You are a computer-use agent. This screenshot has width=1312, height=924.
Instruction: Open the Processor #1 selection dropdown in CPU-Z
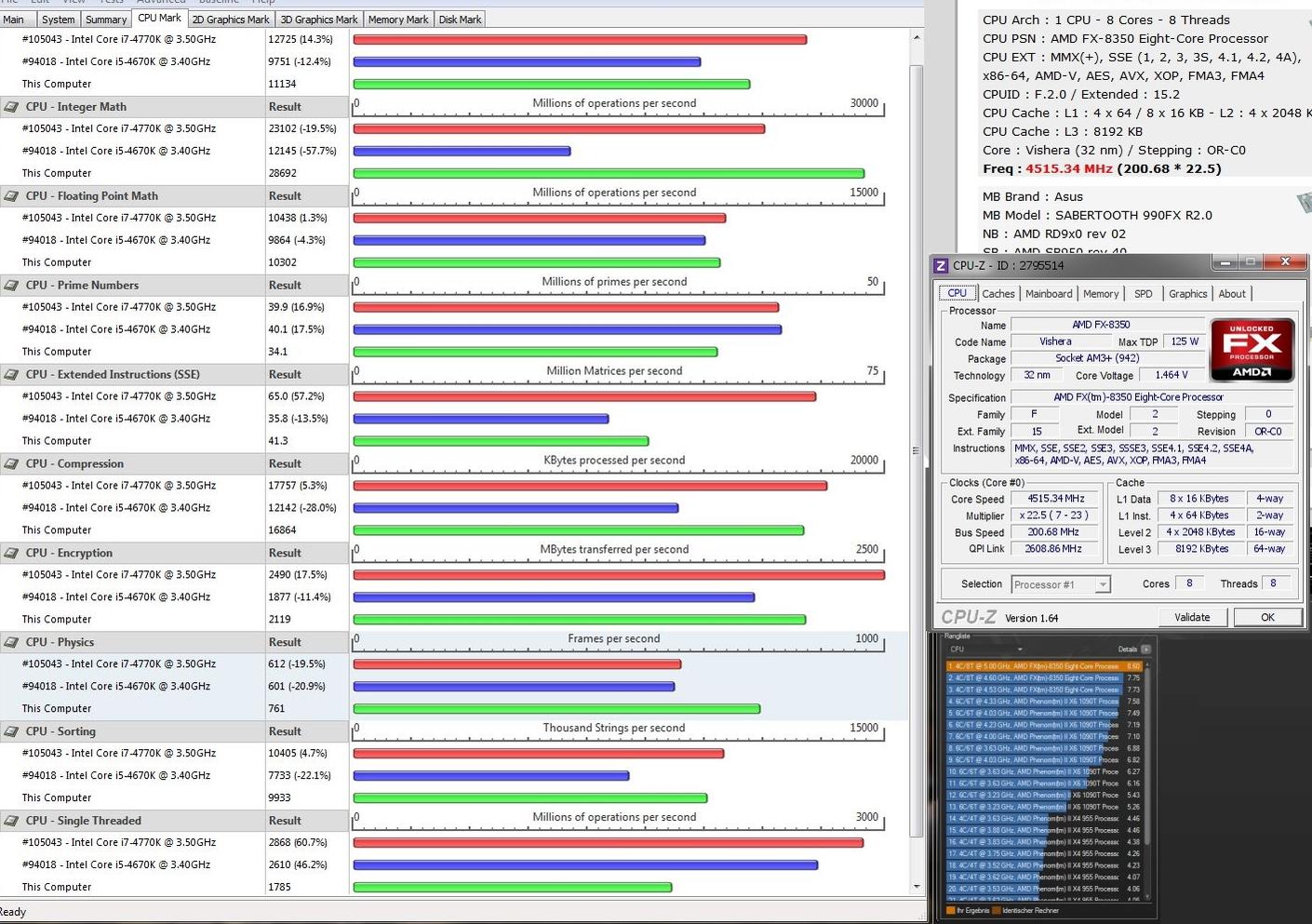(1061, 584)
